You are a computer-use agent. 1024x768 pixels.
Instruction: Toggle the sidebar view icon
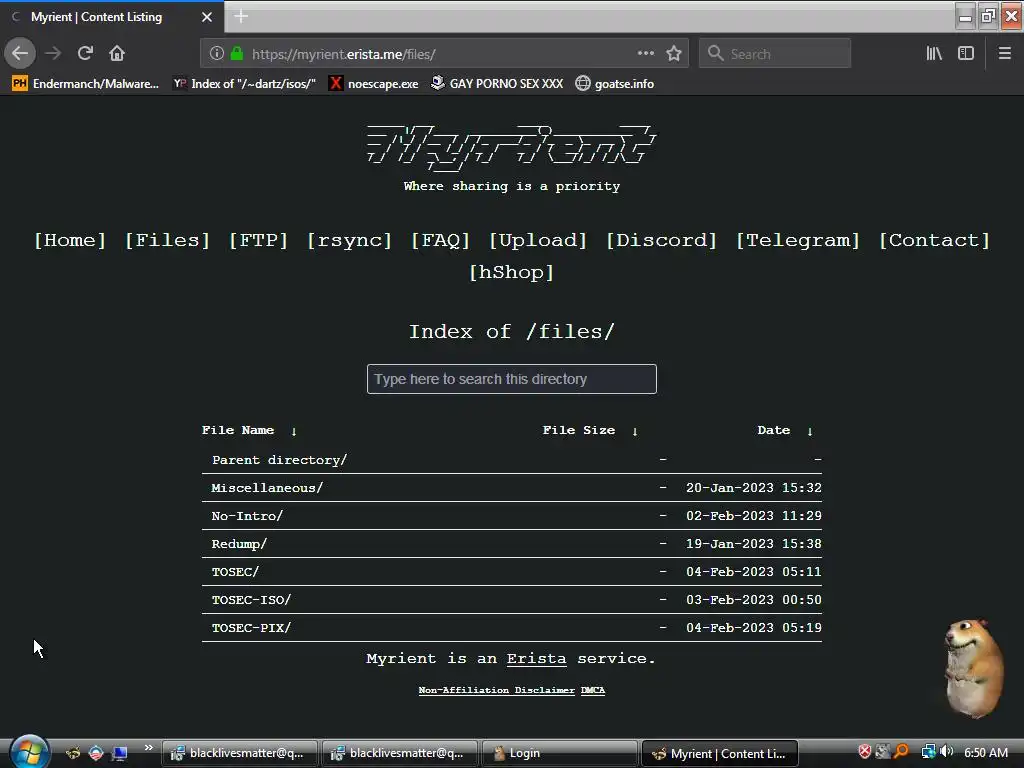tap(966, 54)
